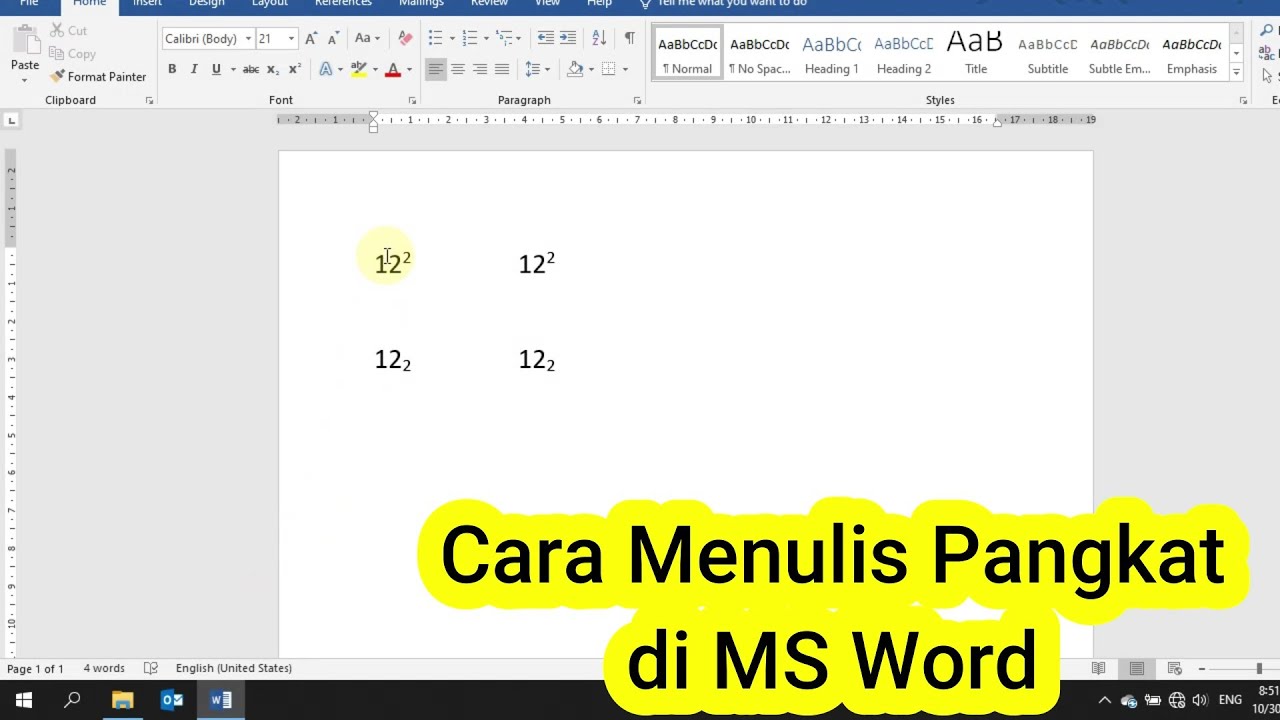Click the ruler tab selector
Viewport: 1280px width, 720px height.
click(x=11, y=120)
